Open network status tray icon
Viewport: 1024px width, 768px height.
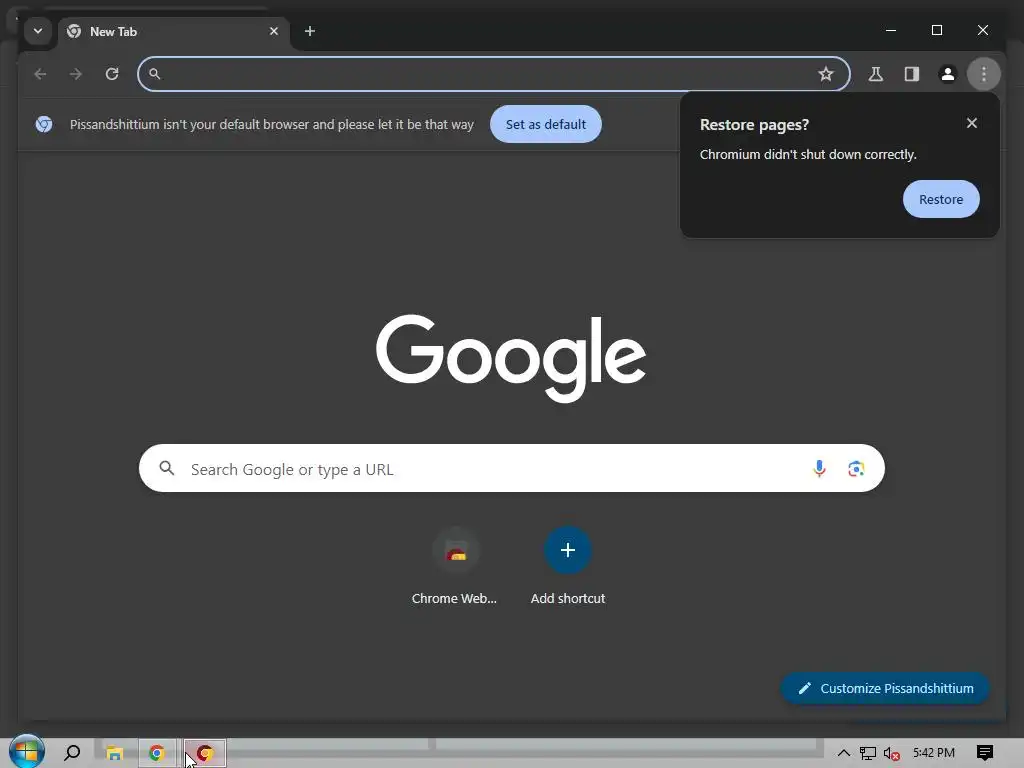pyautogui.click(x=867, y=753)
